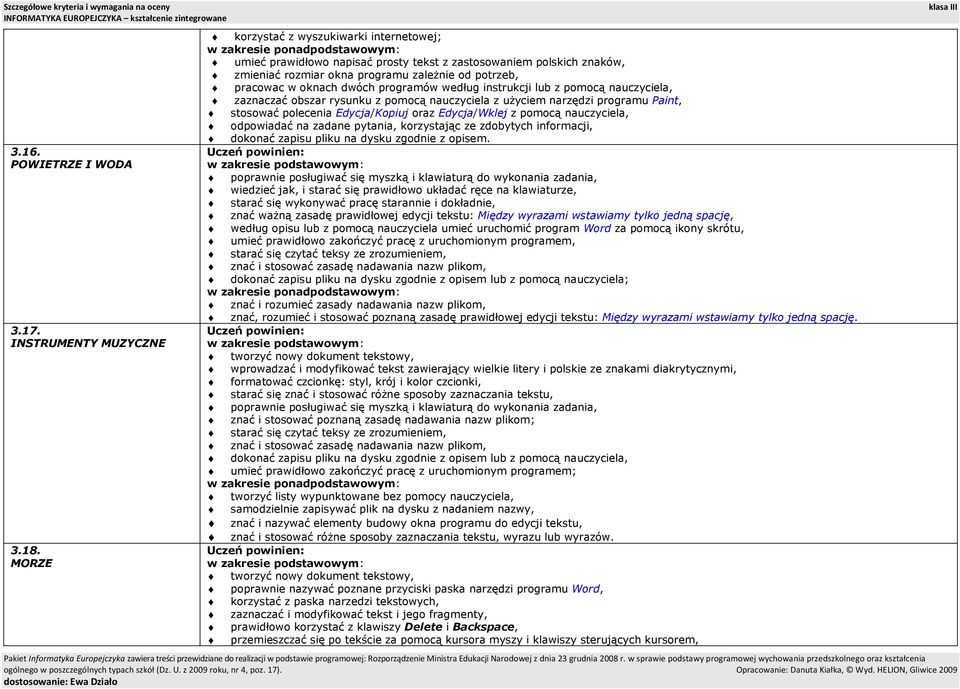960x689 pixels.
Task: Click 'umieć prawidłowo zakończyć pracę z uruchomionym programem;' line
Action: [403, 471]
